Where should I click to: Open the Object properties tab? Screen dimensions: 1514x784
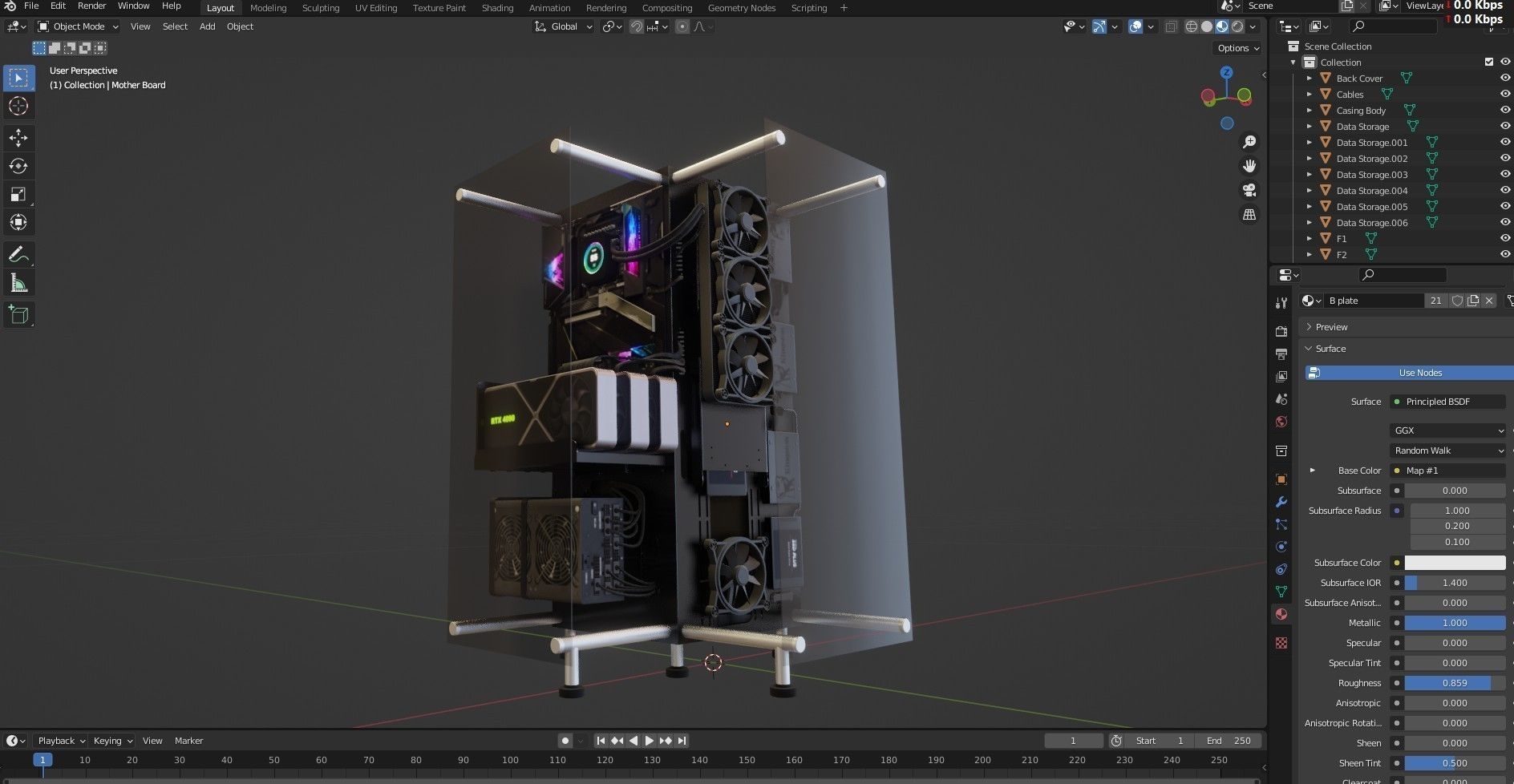(1281, 479)
